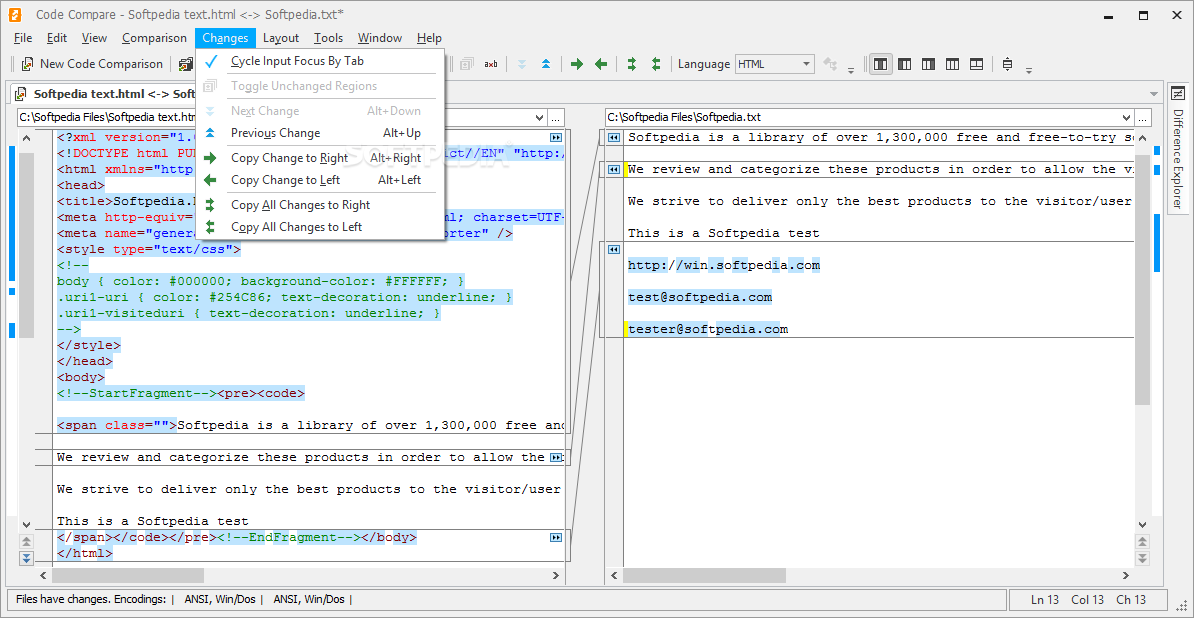Click left pane next difference blue double-arrow button
Screen dimensions: 1194x618
tap(27, 558)
